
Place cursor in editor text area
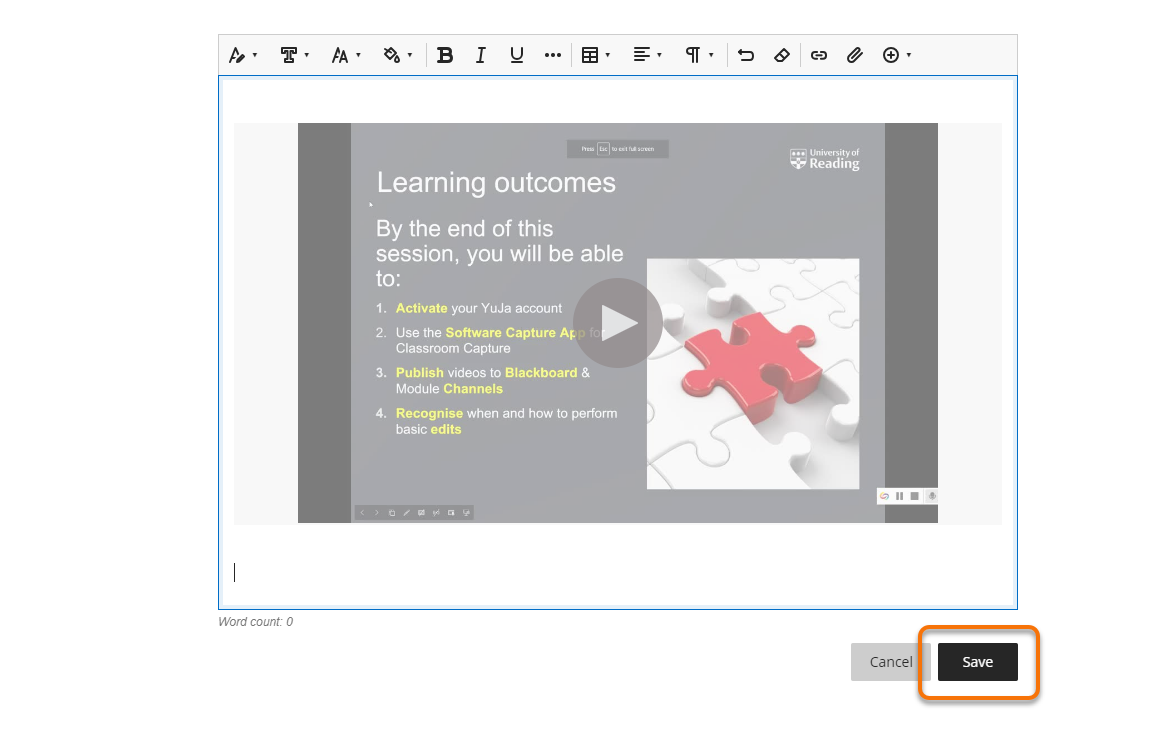click(x=618, y=572)
